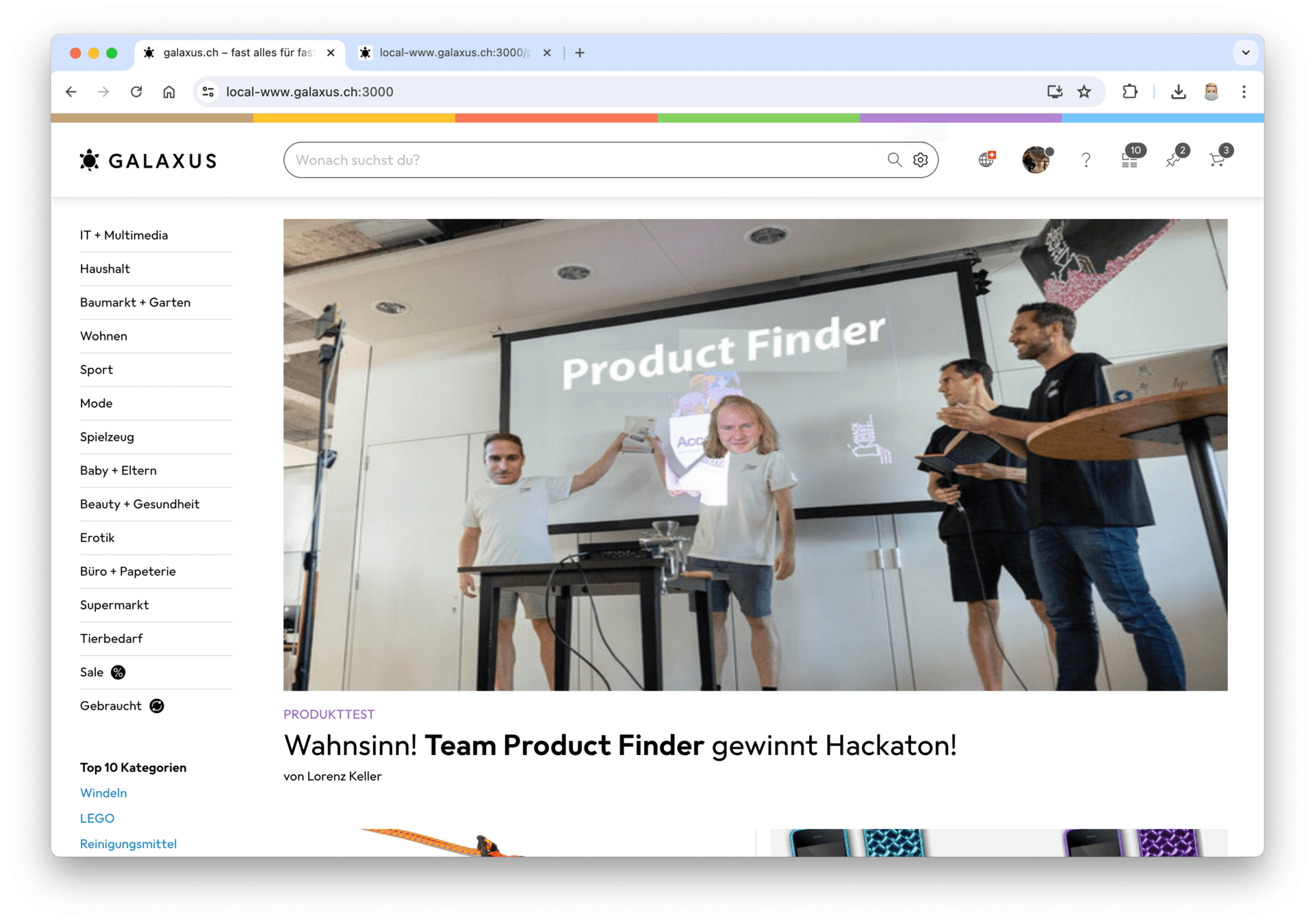Bookmark this page with the star icon
Viewport: 1315px width, 924px height.
(x=1084, y=92)
